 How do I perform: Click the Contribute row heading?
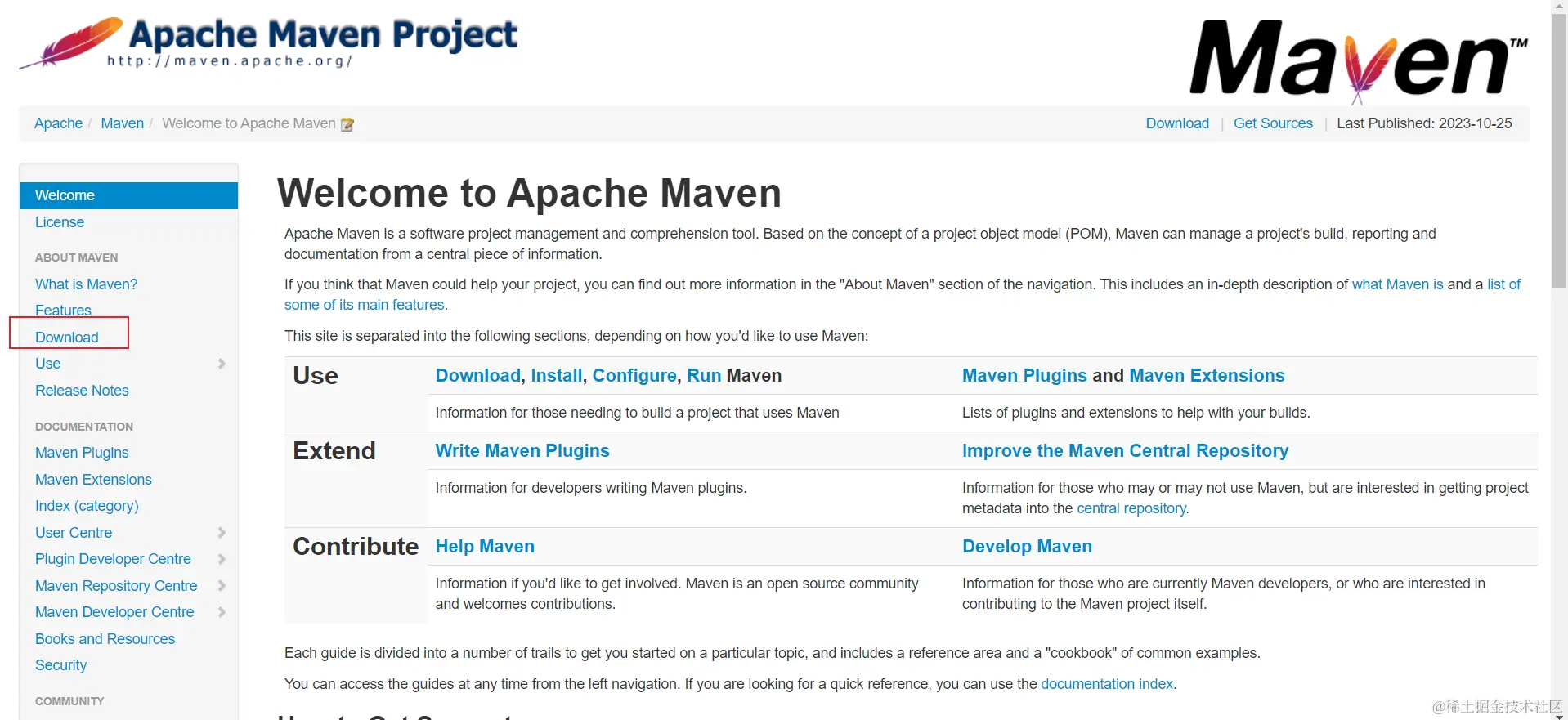356,547
